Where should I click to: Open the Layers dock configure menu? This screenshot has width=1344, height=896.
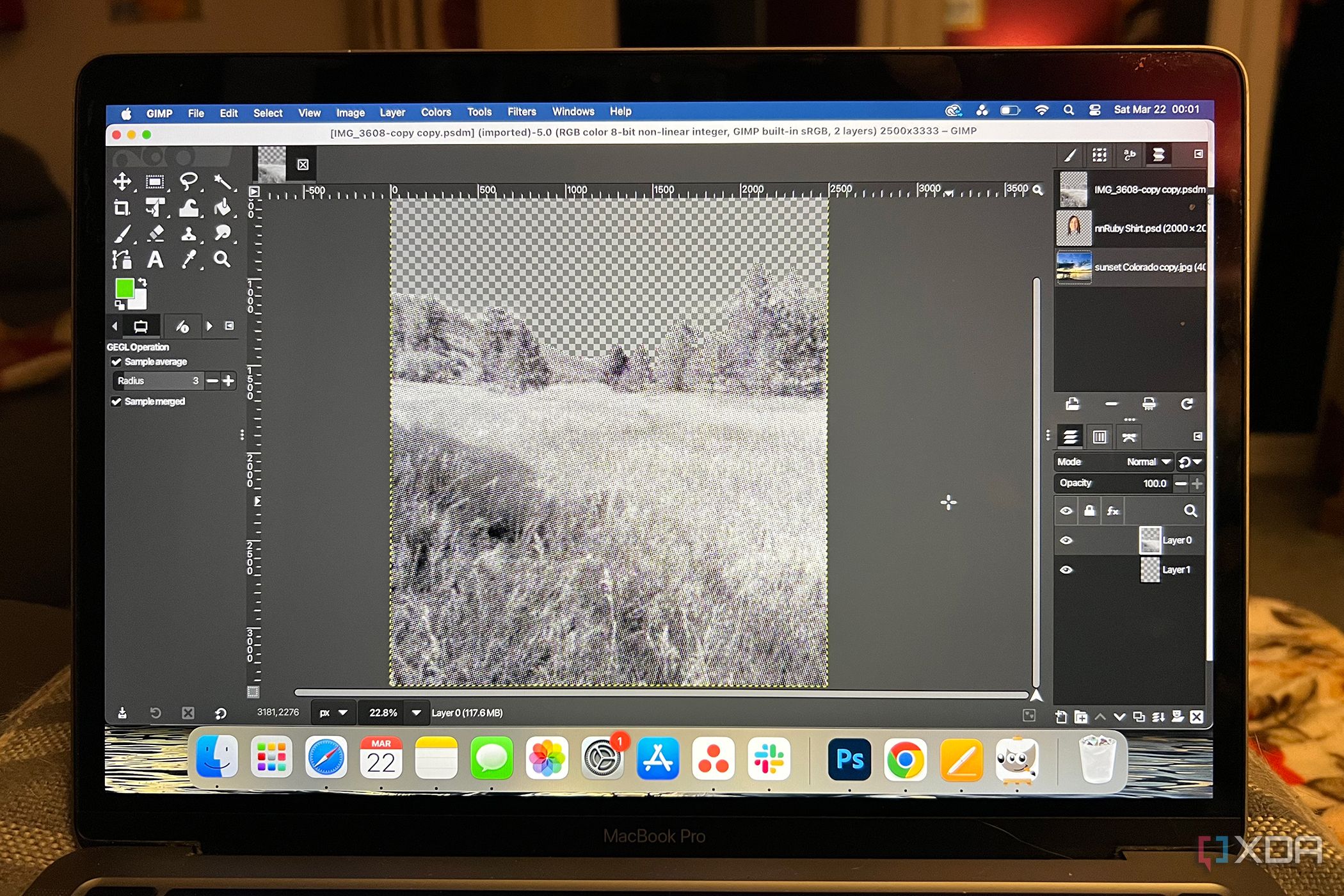[1198, 436]
